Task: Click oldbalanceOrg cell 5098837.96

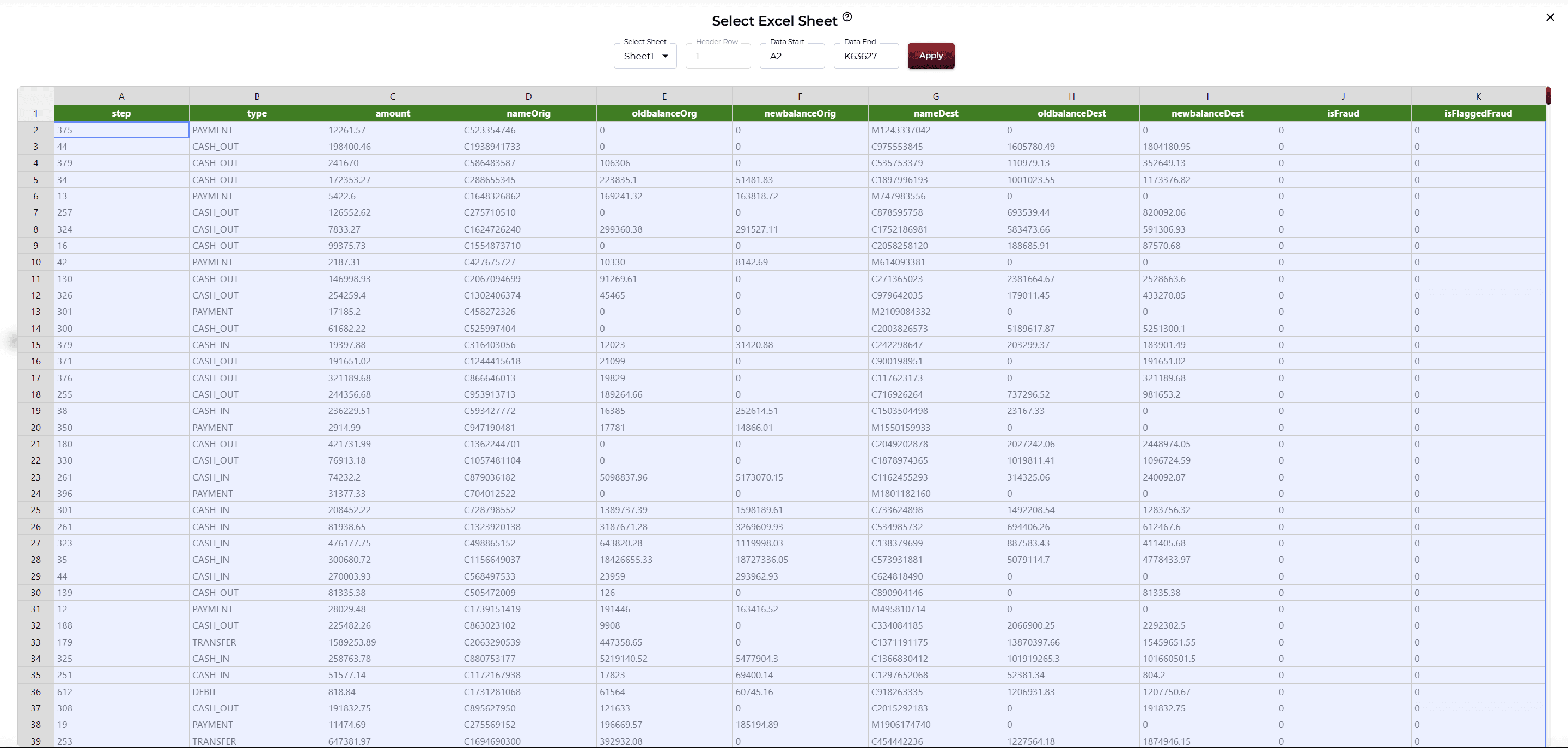Action: click(664, 477)
